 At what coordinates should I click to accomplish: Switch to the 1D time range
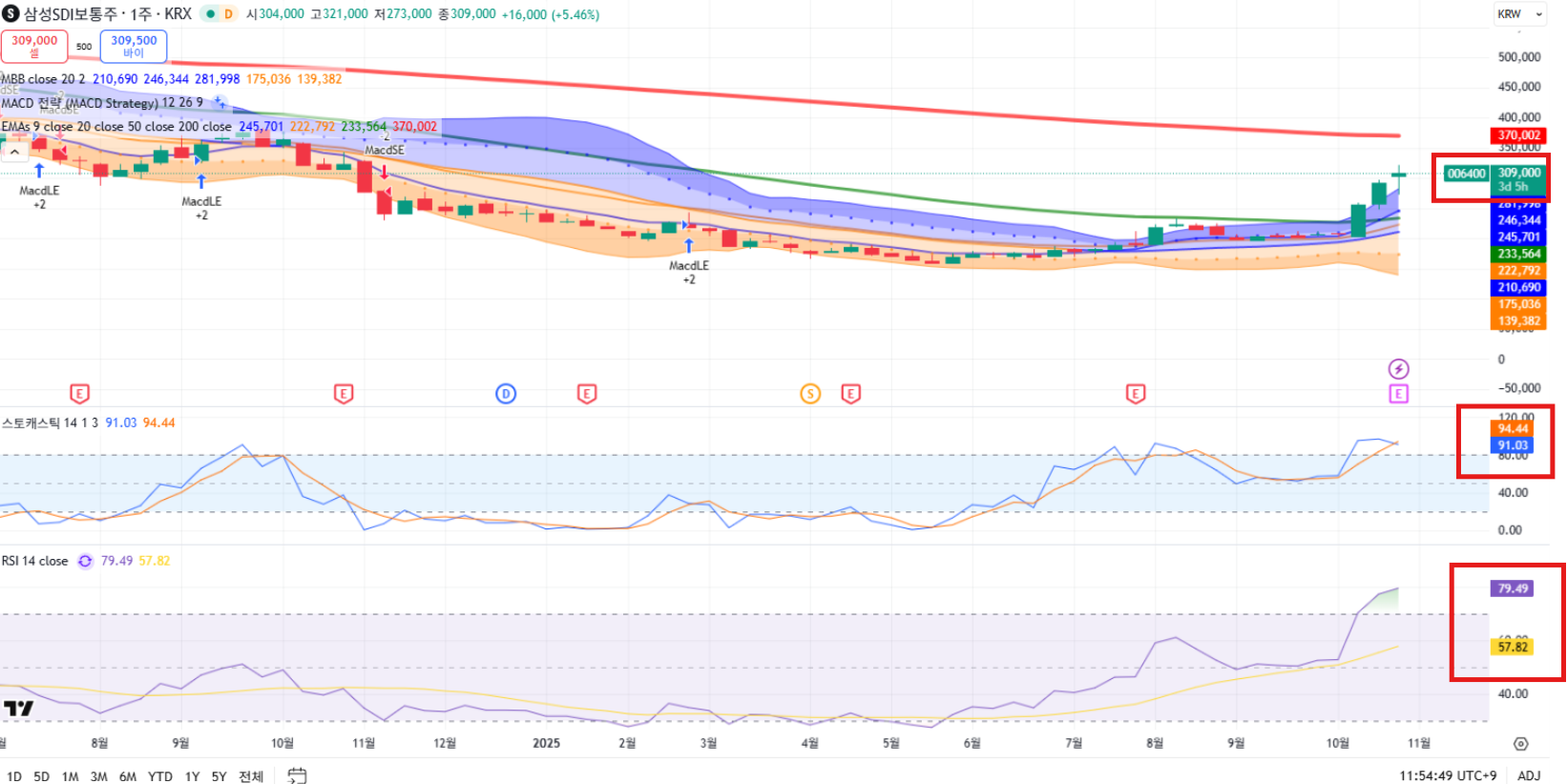pos(14,776)
